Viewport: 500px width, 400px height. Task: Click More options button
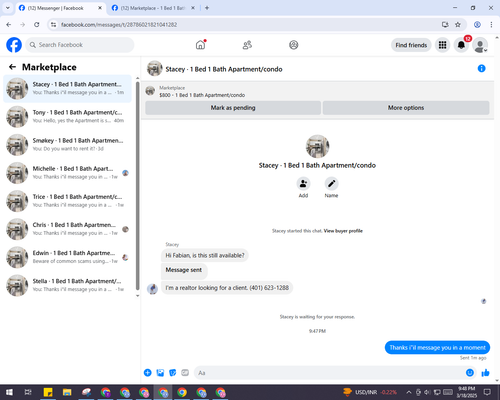406,108
